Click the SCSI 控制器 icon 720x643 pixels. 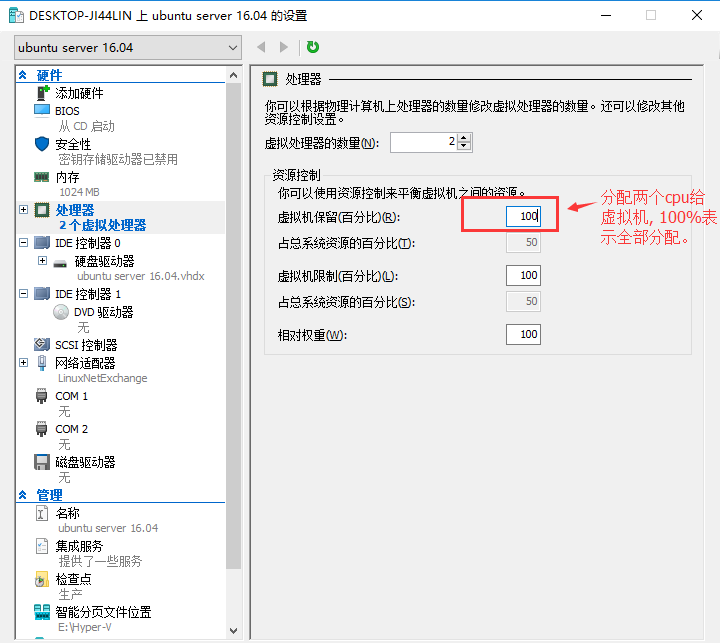(42, 344)
